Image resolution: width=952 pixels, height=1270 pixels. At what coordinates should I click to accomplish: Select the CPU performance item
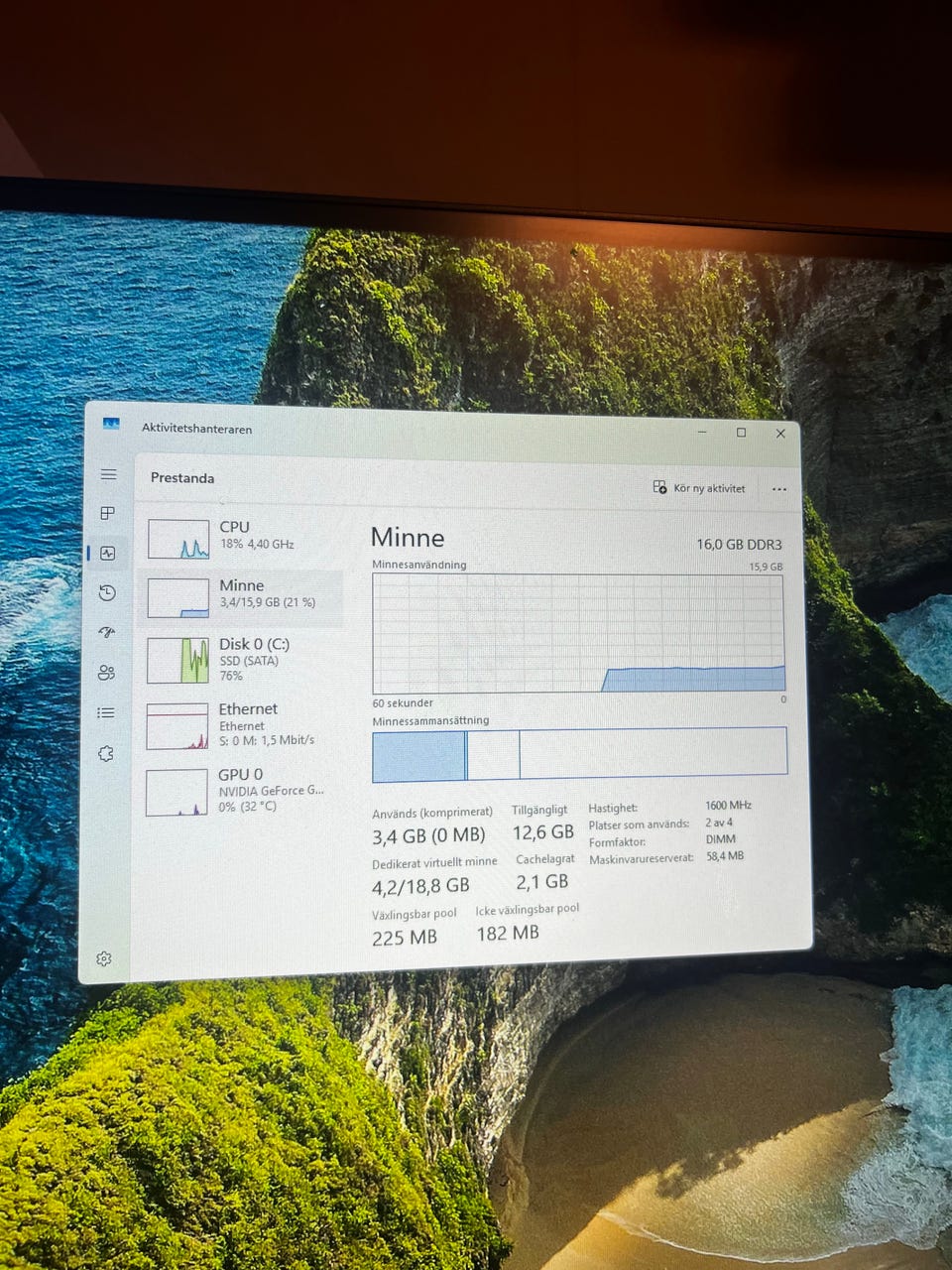pos(244,537)
